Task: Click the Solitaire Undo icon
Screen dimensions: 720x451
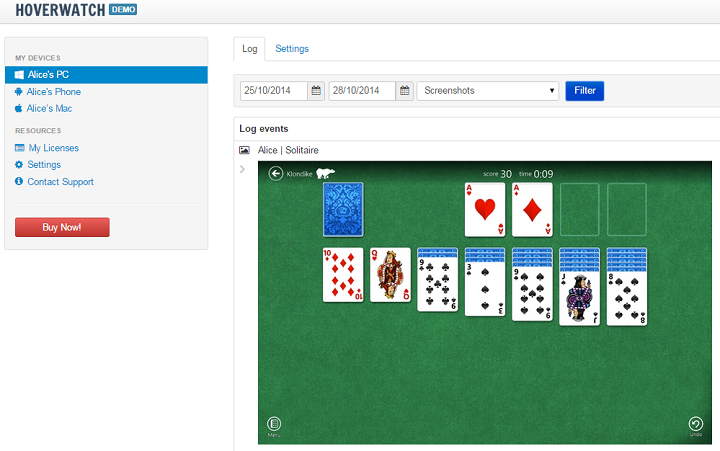Action: point(696,424)
